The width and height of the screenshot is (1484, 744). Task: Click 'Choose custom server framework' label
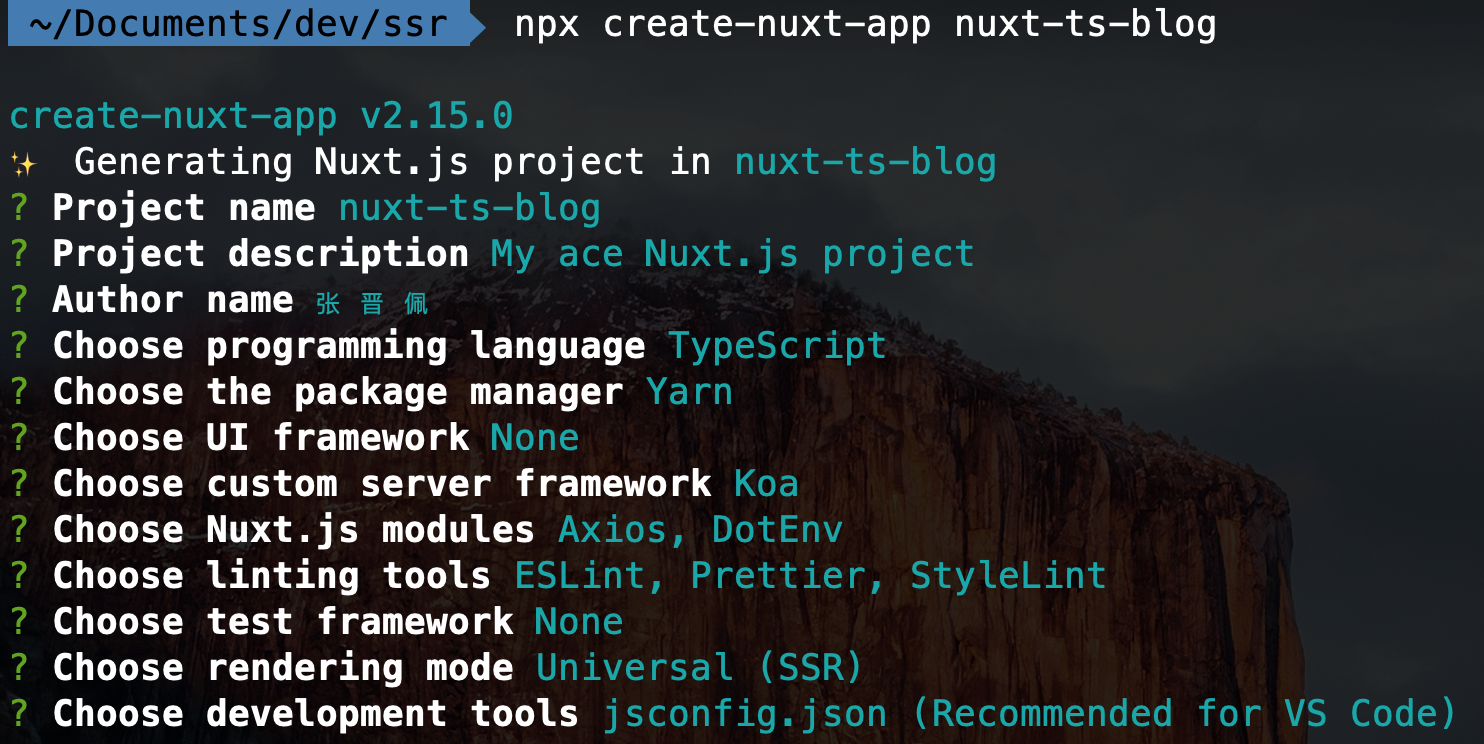pos(382,484)
